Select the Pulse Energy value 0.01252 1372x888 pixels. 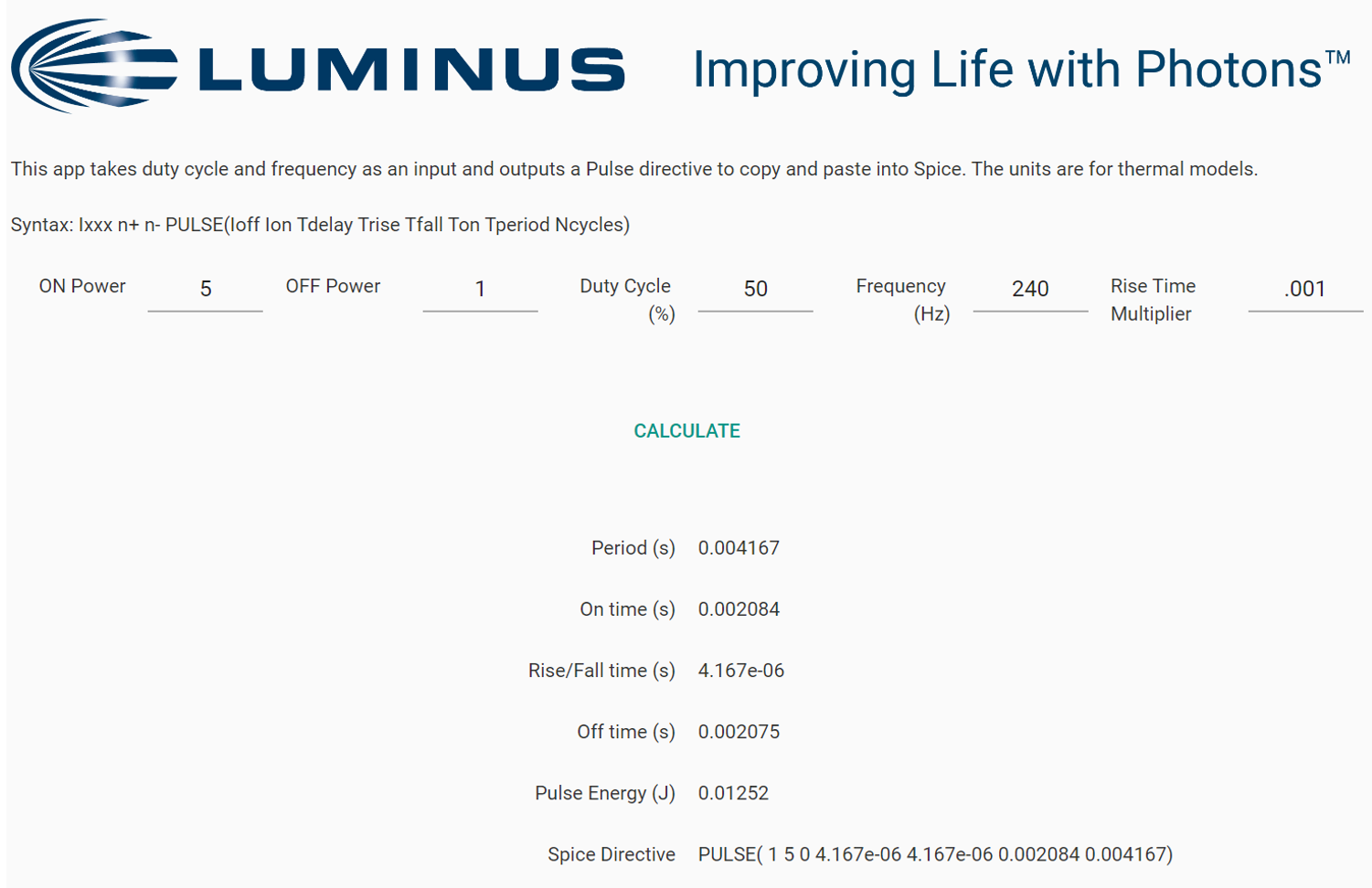click(733, 793)
